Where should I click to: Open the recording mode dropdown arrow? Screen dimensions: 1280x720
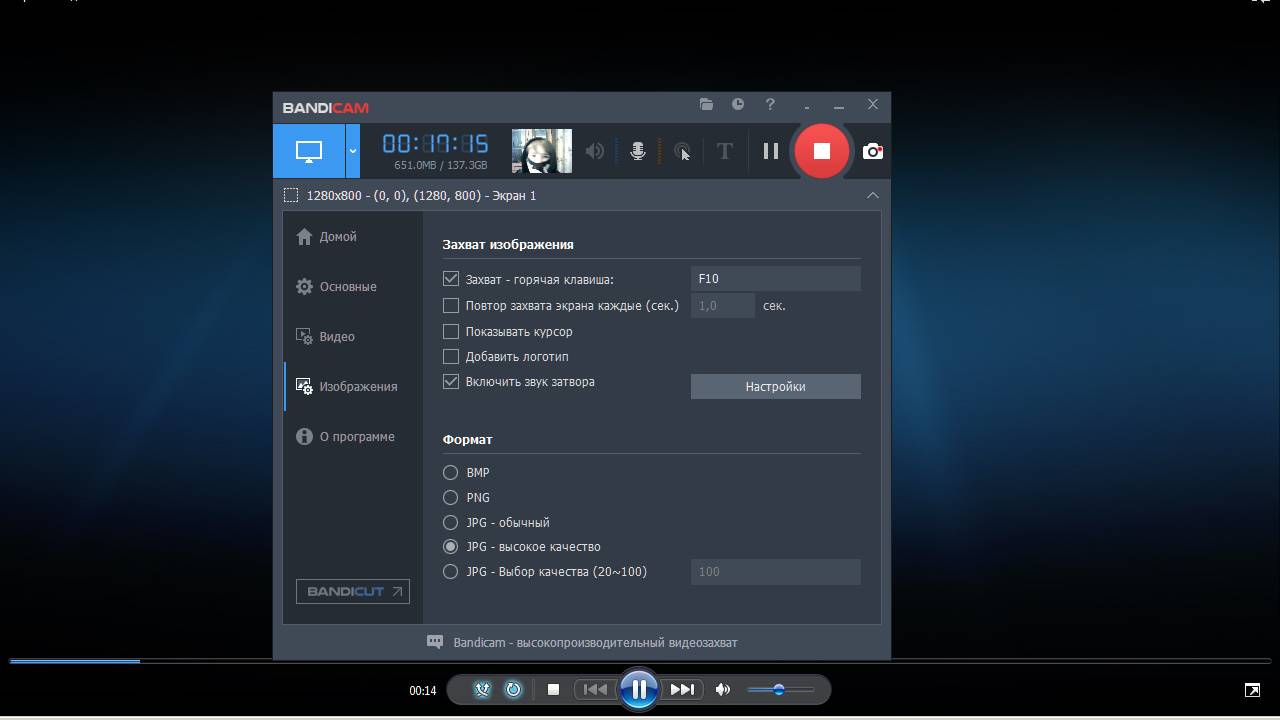353,151
